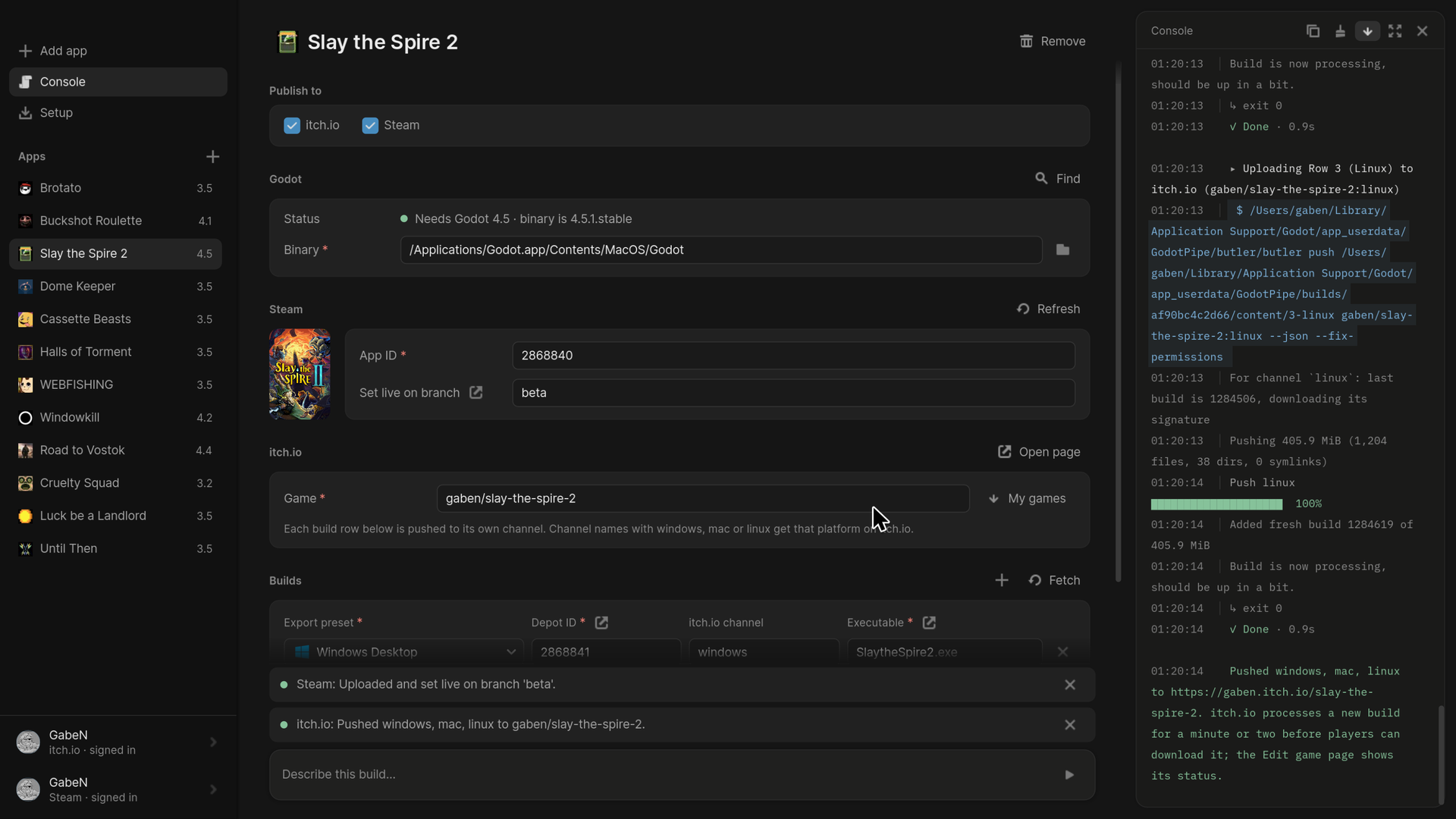Click Find Godot binary button
This screenshot has width=1456, height=819.
[x=1057, y=179]
